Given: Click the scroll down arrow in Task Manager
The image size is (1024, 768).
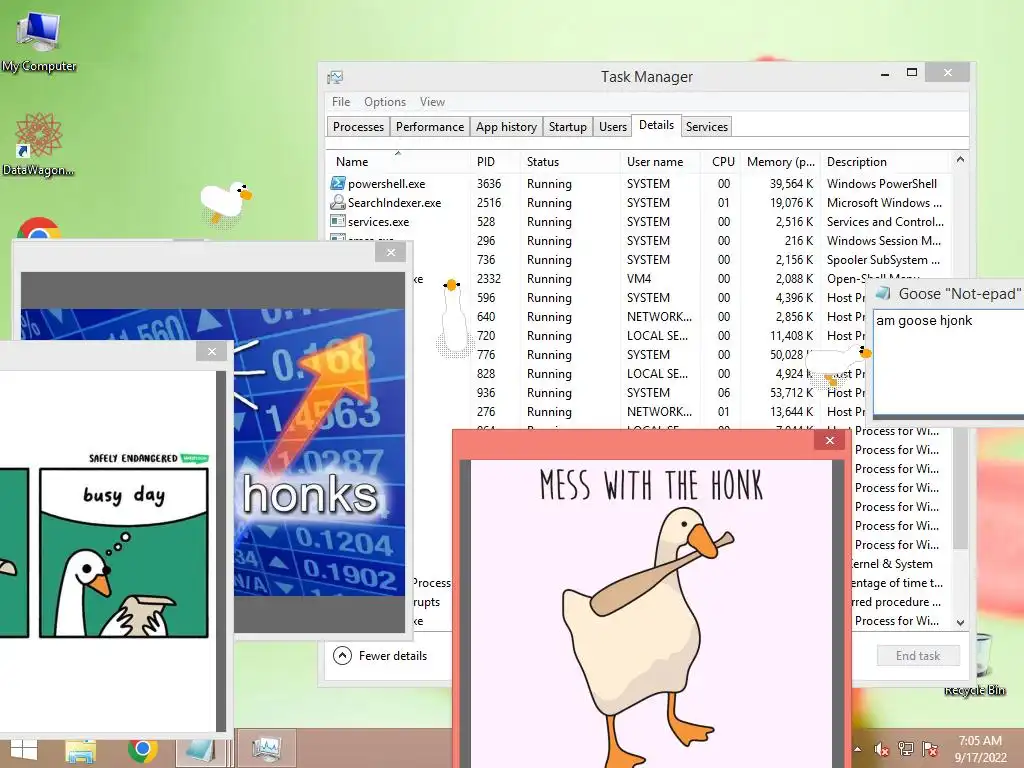Looking at the screenshot, I should 959,622.
